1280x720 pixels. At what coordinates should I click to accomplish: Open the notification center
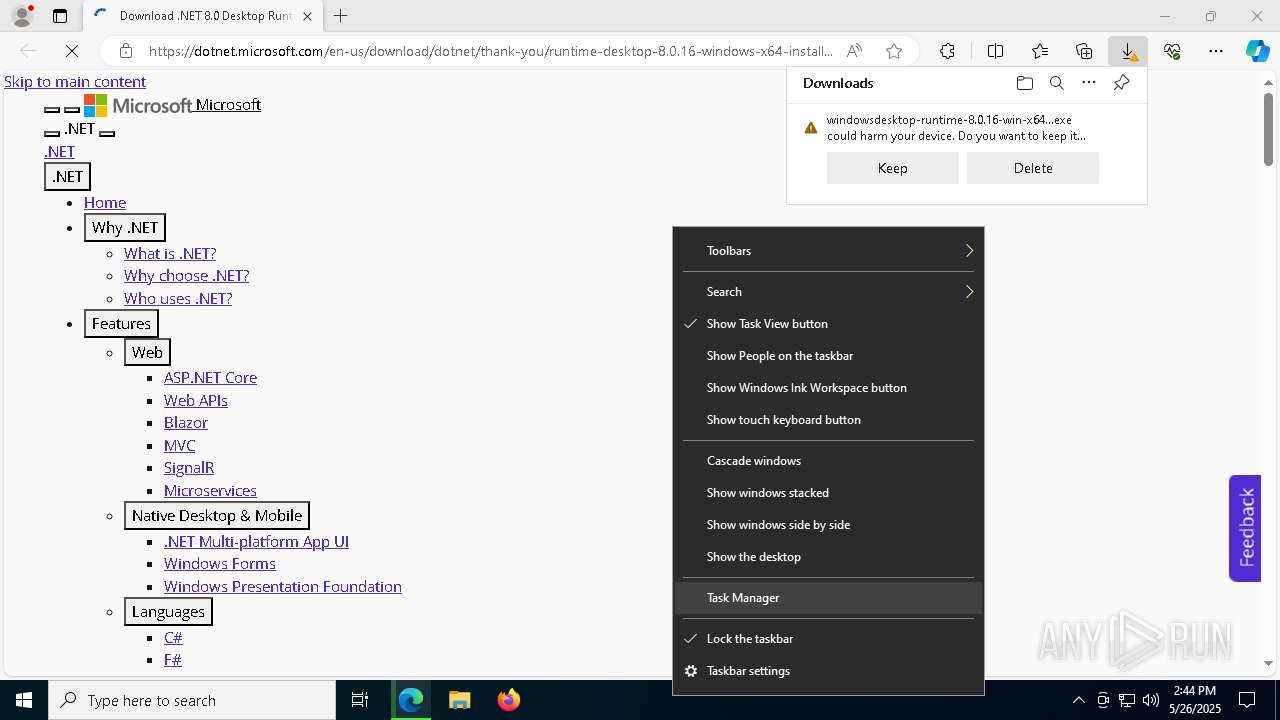[1247, 700]
